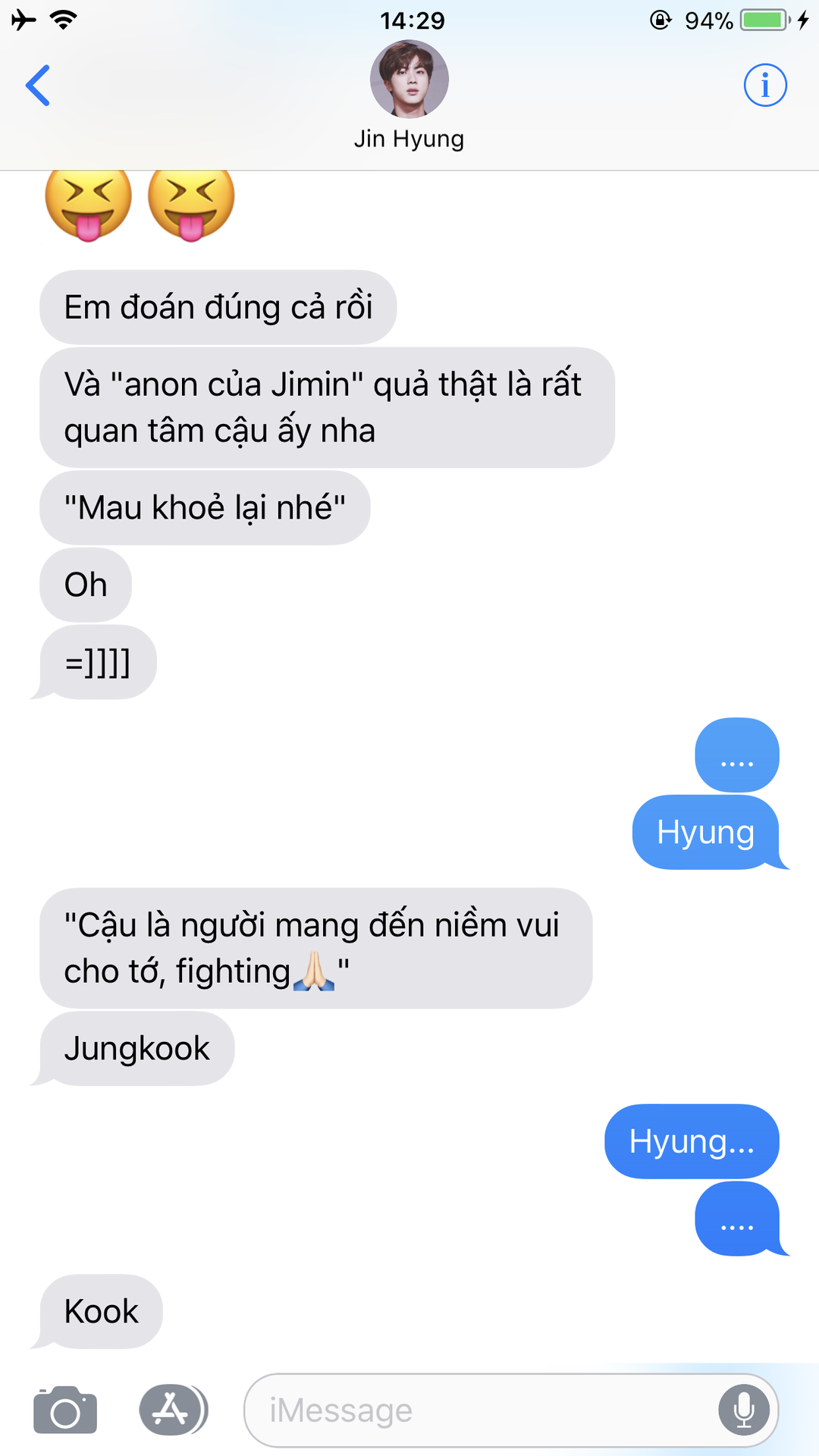Tap the "Kook" message bubble
This screenshot has width=819, height=1456.
pos(101,1311)
